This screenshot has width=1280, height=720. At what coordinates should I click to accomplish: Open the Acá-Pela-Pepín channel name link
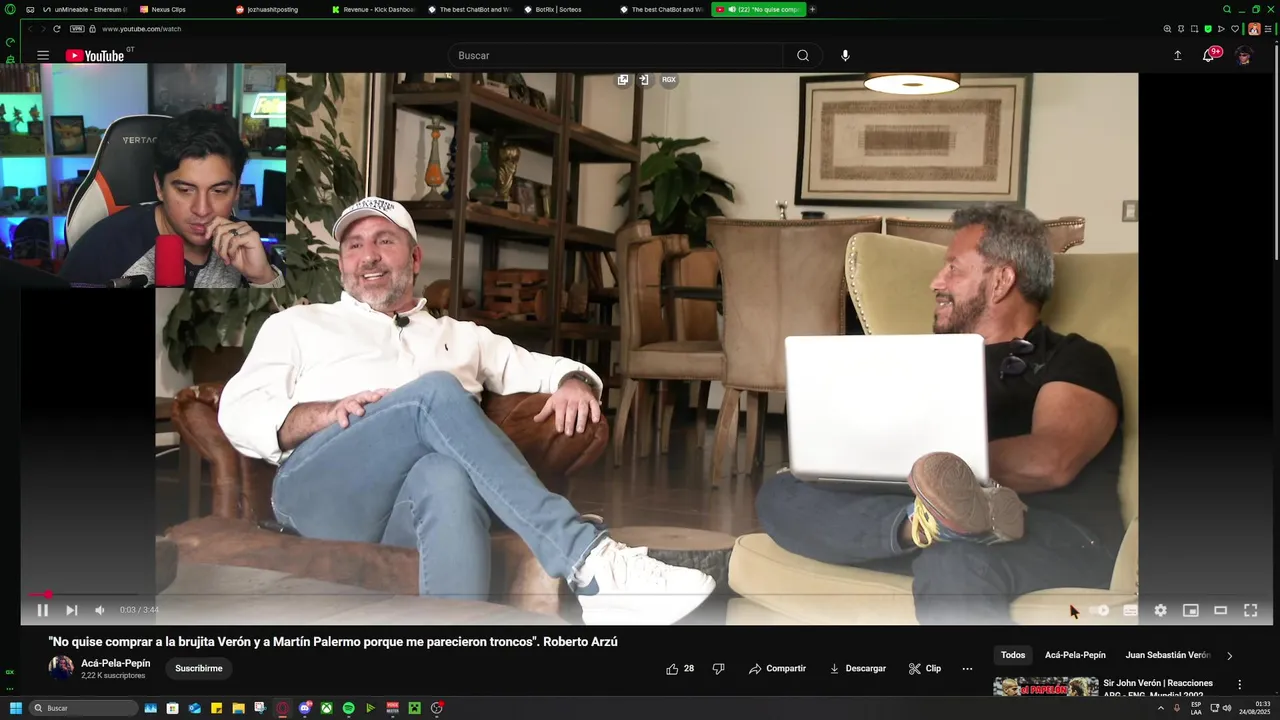click(116, 663)
